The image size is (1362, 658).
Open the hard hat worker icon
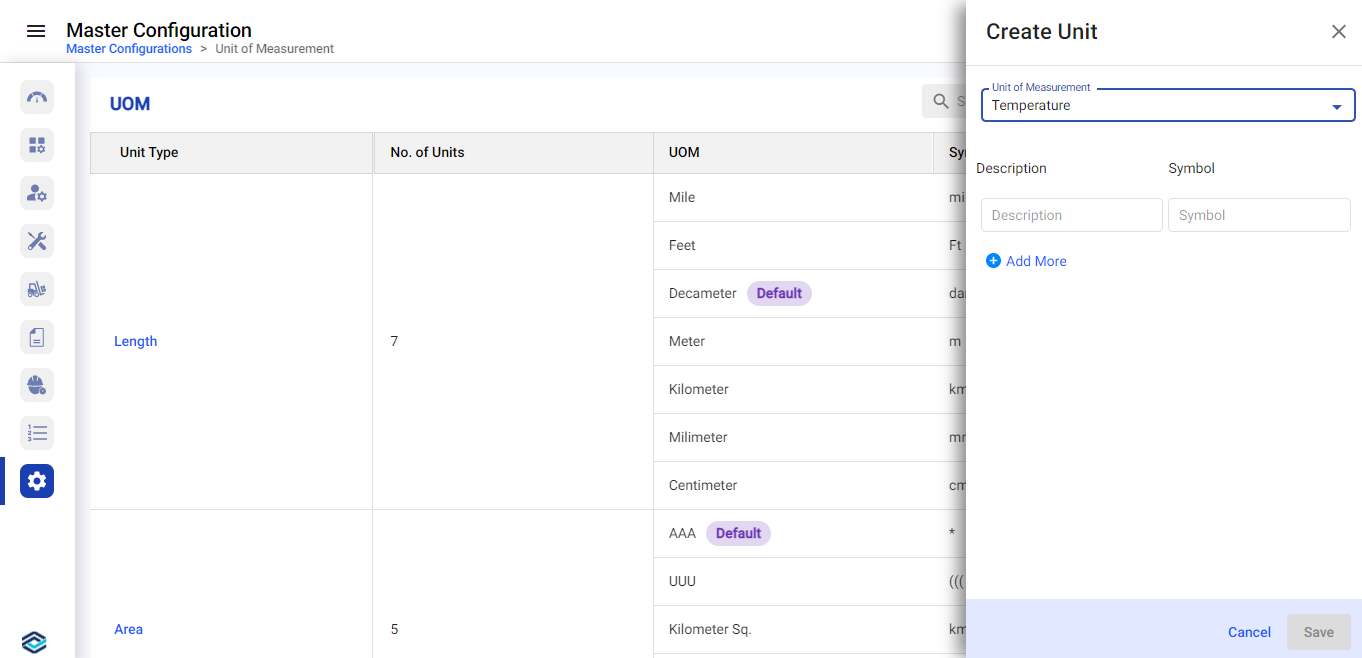pos(37,385)
